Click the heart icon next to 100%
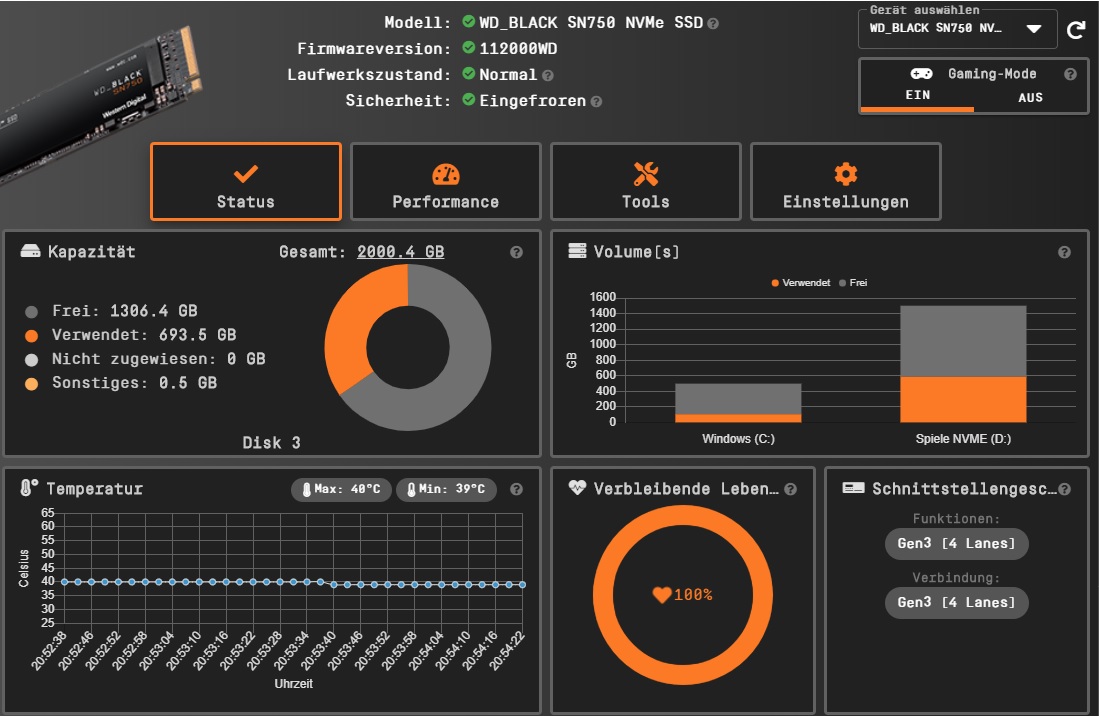The width and height of the screenshot is (1099, 716). point(662,595)
